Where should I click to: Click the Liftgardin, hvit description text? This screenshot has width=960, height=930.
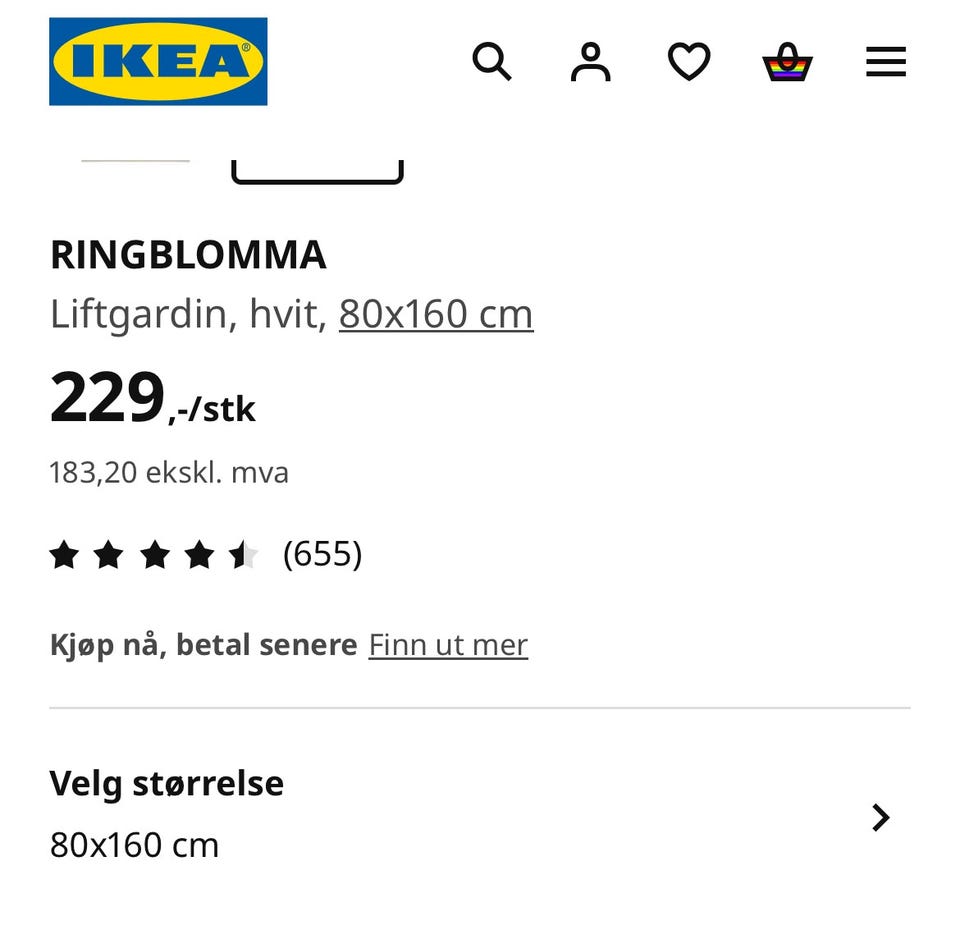pyautogui.click(x=188, y=314)
